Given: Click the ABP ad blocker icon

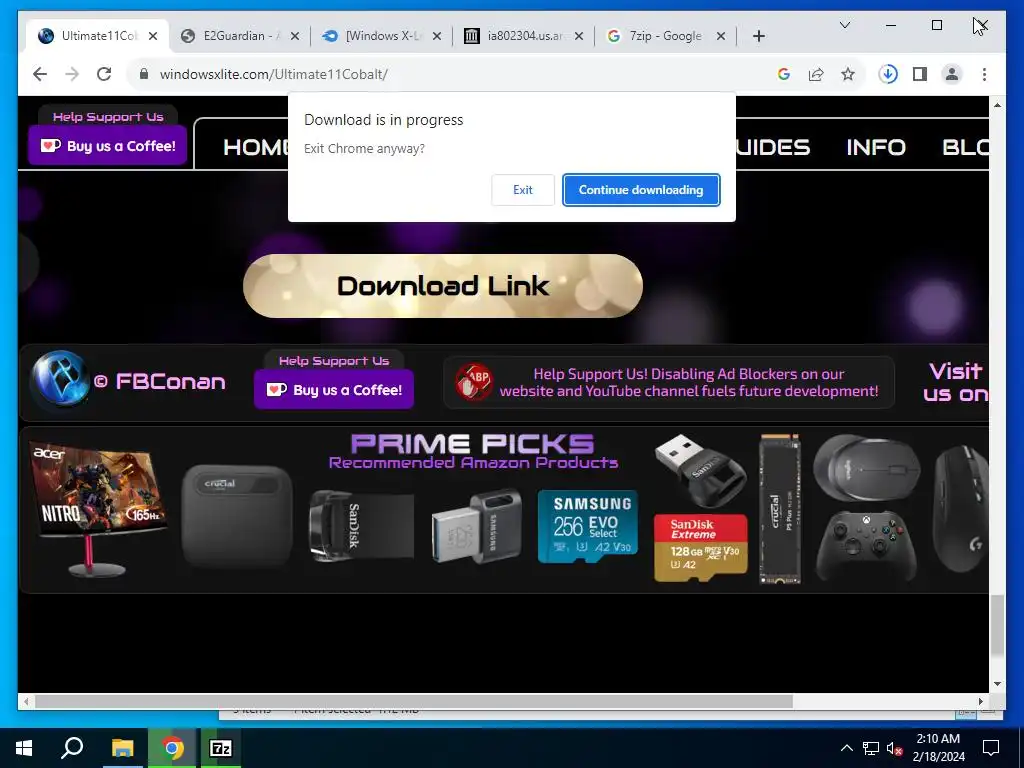Looking at the screenshot, I should [x=474, y=382].
